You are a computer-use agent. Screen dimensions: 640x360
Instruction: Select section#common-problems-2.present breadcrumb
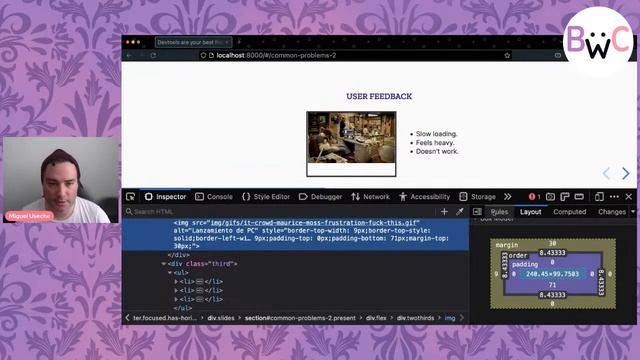tap(300, 318)
